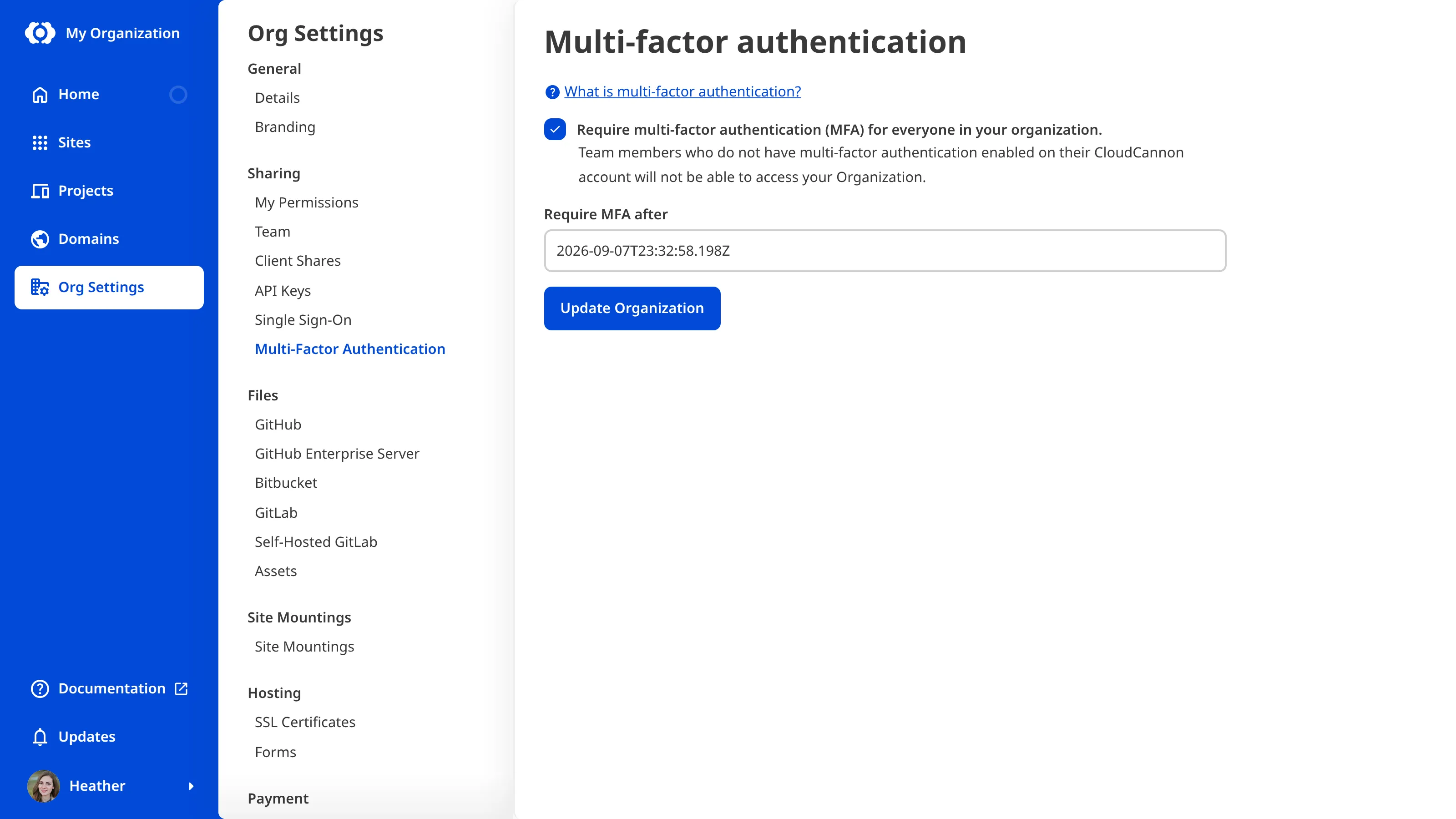
Task: Select Org Settings in the sidebar
Action: coord(109,287)
